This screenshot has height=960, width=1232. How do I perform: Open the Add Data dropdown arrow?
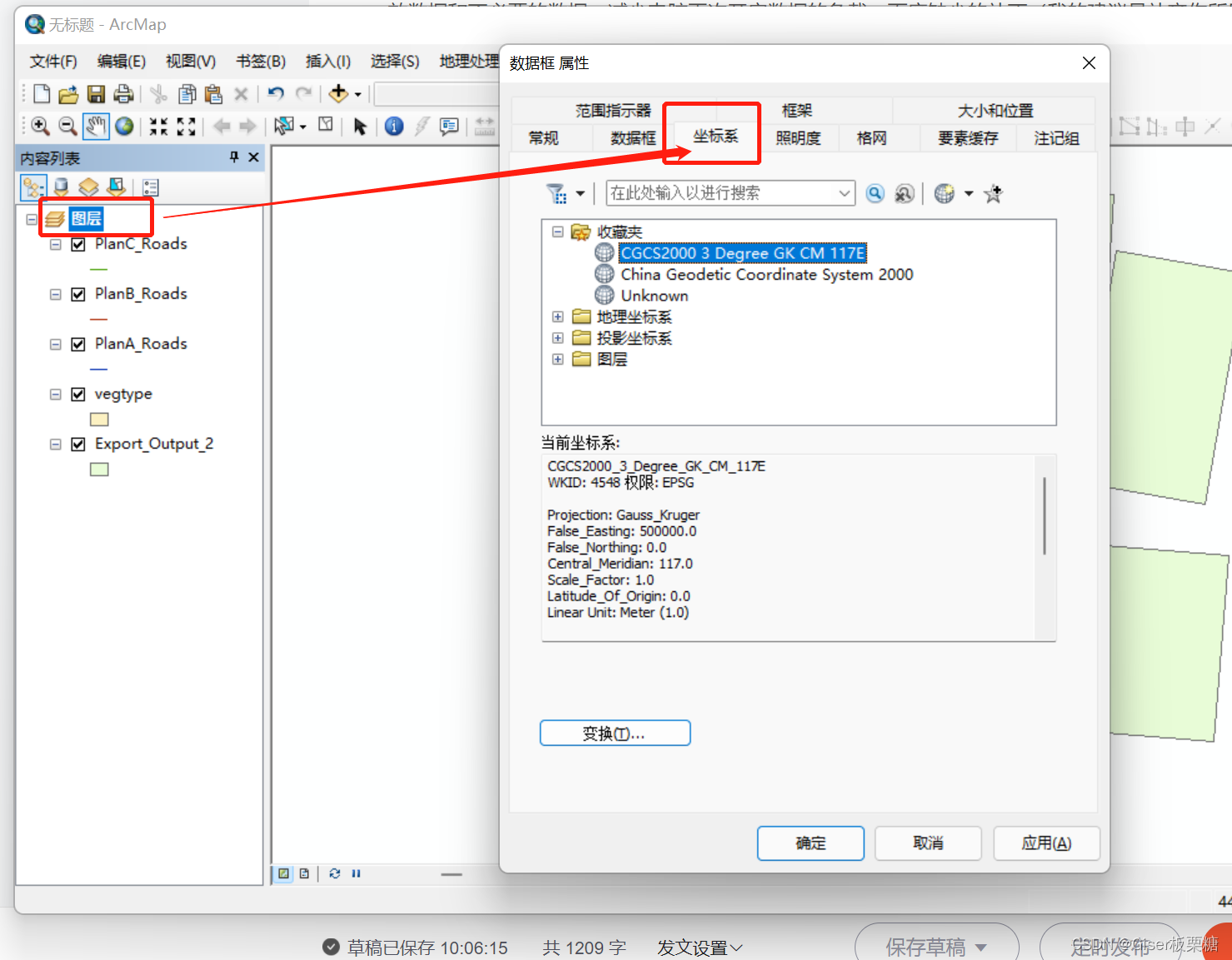(358, 95)
